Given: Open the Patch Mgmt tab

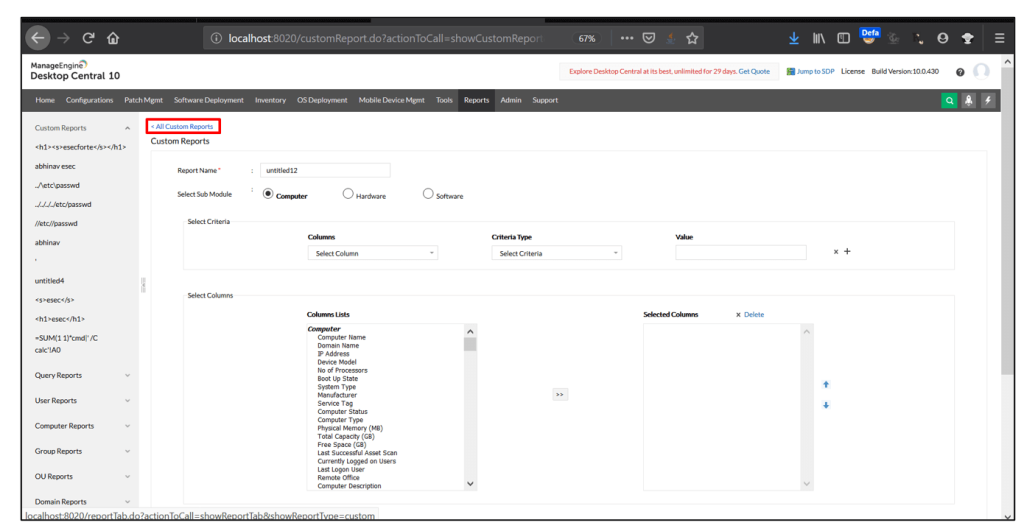Looking at the screenshot, I should tap(144, 100).
